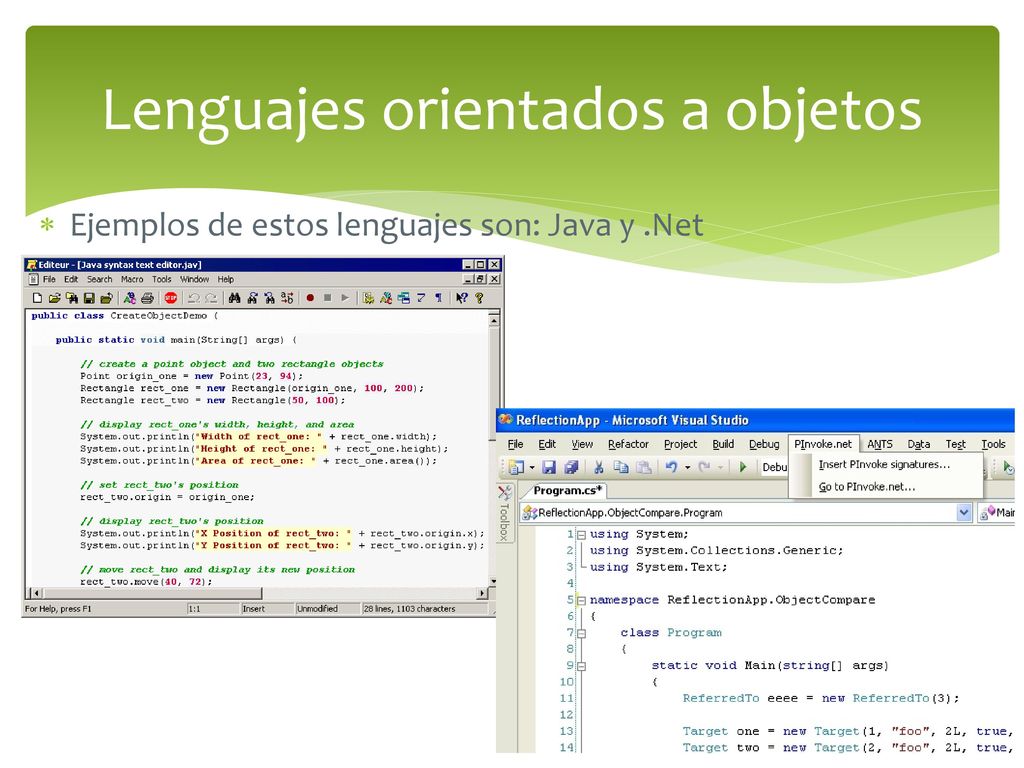The image size is (1024, 768).
Task: Select the Program.cs tab
Action: pos(567,490)
